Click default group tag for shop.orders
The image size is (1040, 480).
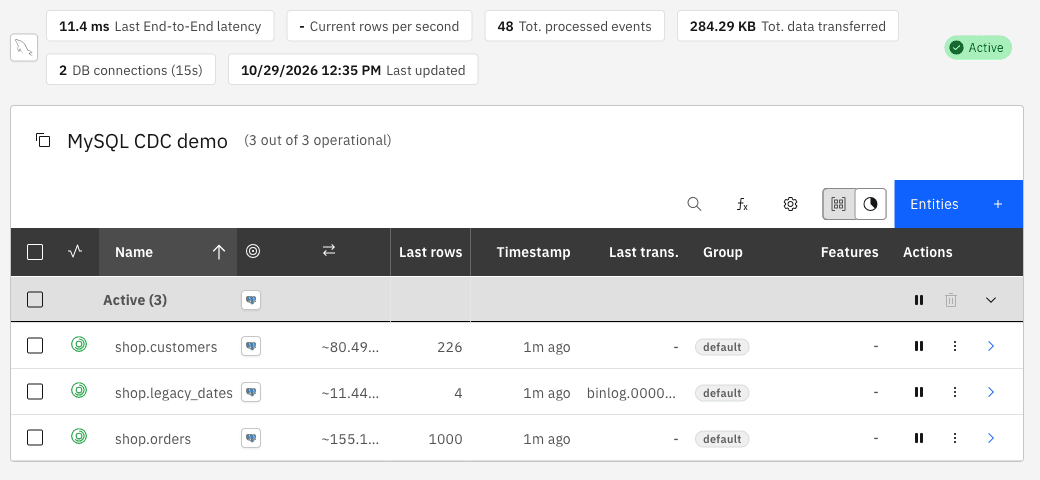tap(722, 439)
